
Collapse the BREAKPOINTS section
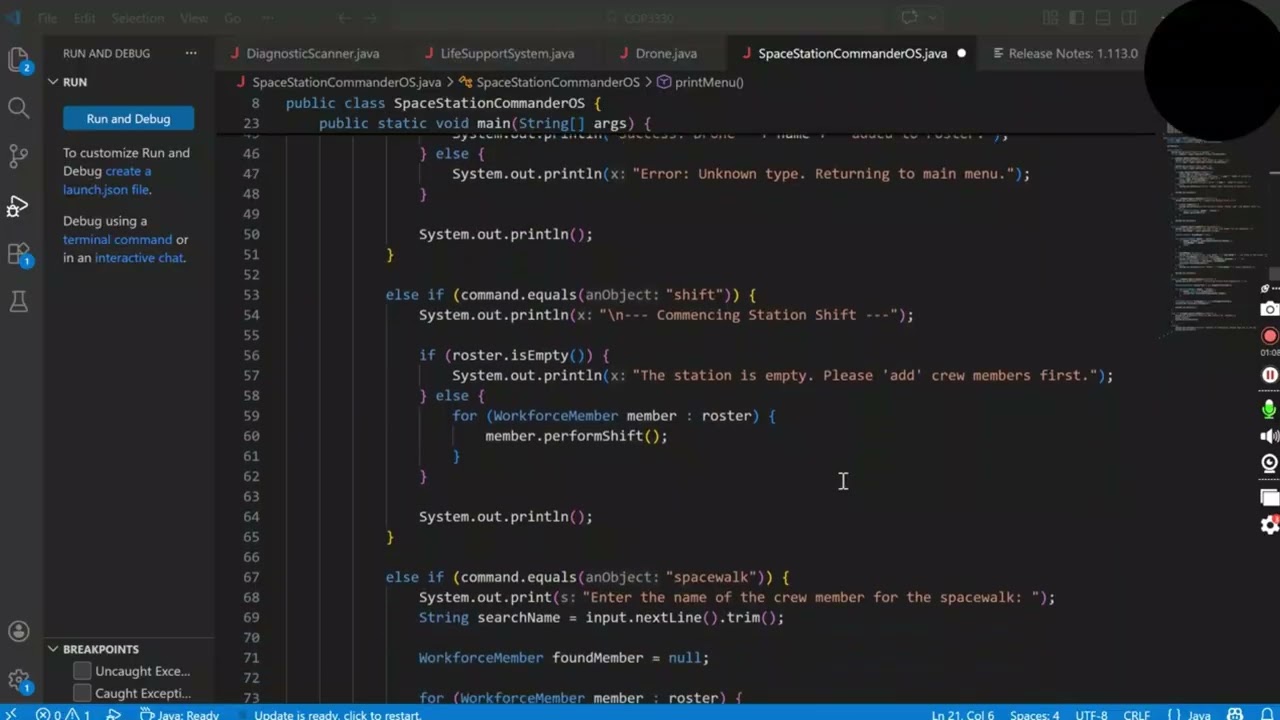point(53,649)
